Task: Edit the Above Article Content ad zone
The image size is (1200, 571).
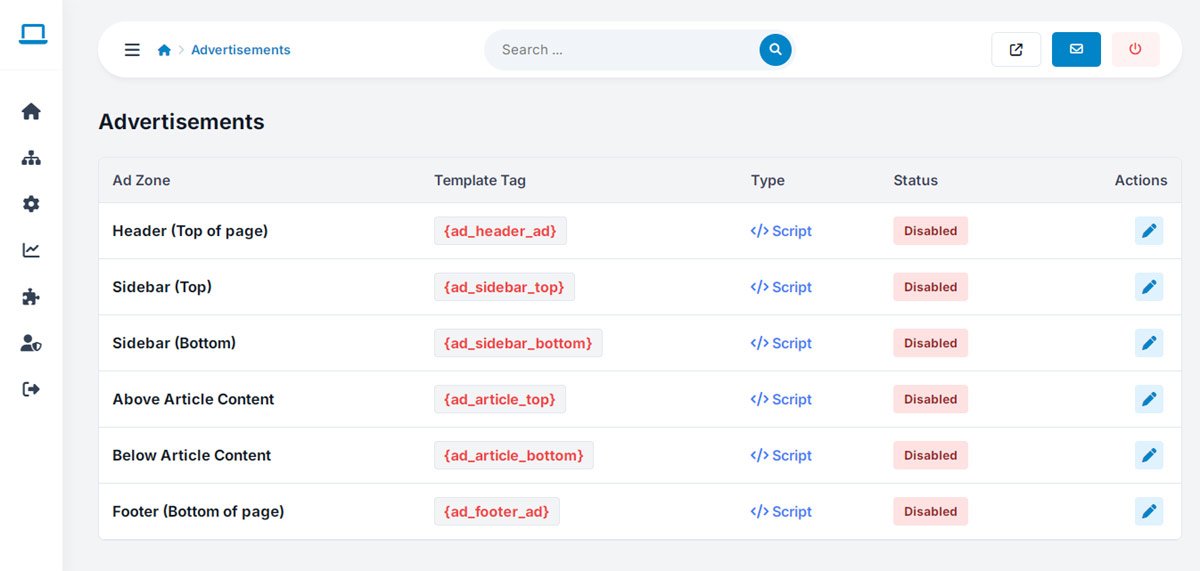Action: tap(1149, 399)
